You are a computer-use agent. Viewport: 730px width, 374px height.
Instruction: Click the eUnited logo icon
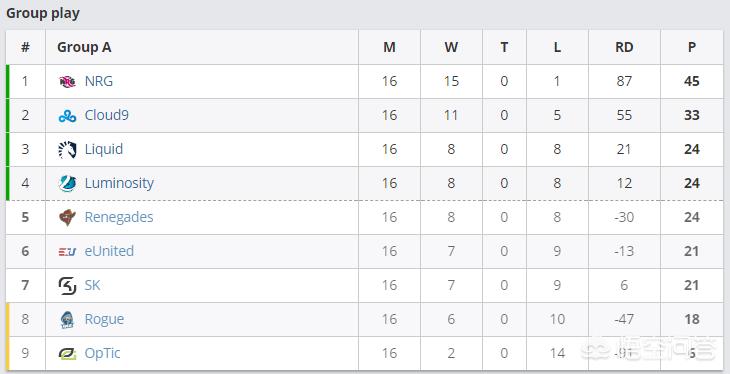tap(68, 252)
